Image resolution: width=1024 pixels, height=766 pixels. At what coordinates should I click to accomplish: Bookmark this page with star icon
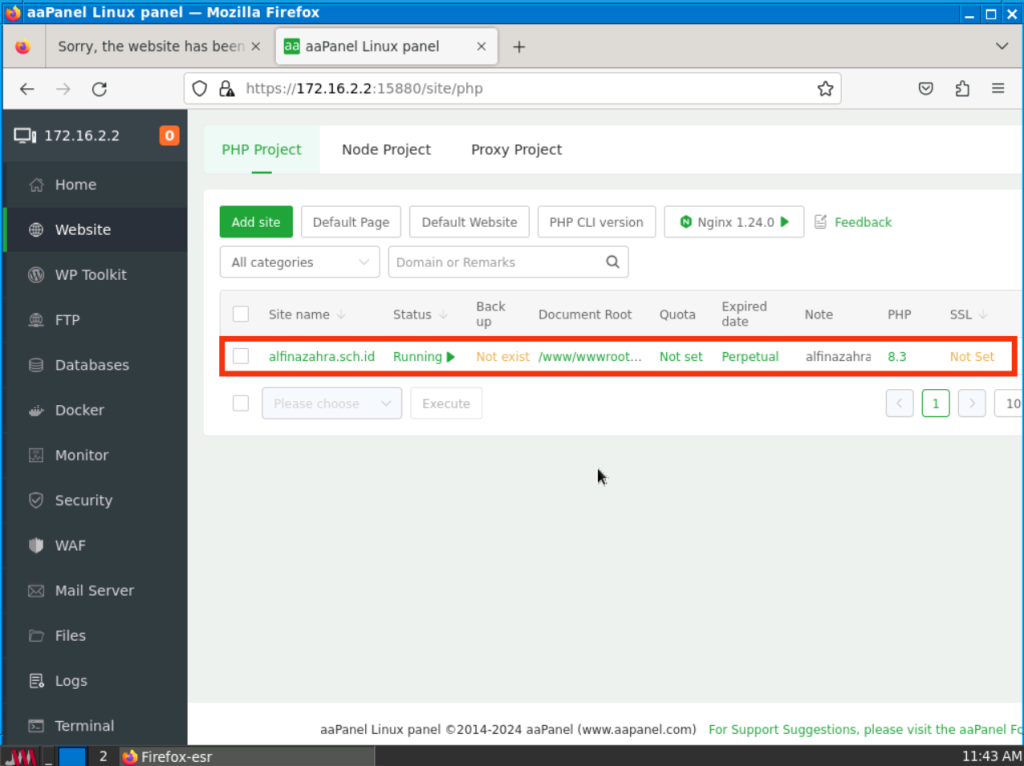(x=825, y=89)
